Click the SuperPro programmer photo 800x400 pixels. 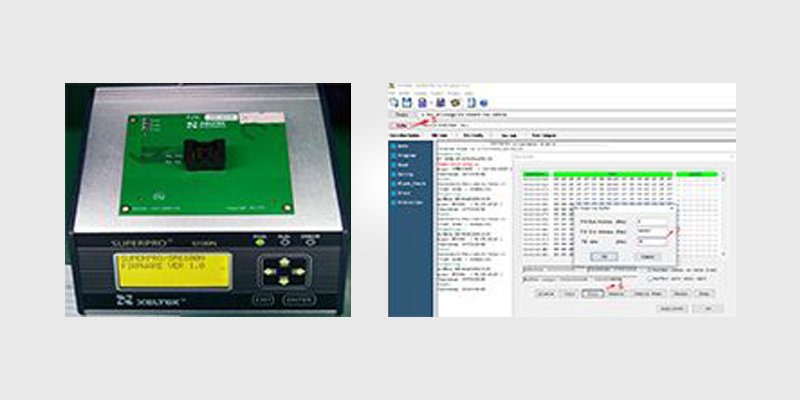(x=208, y=199)
